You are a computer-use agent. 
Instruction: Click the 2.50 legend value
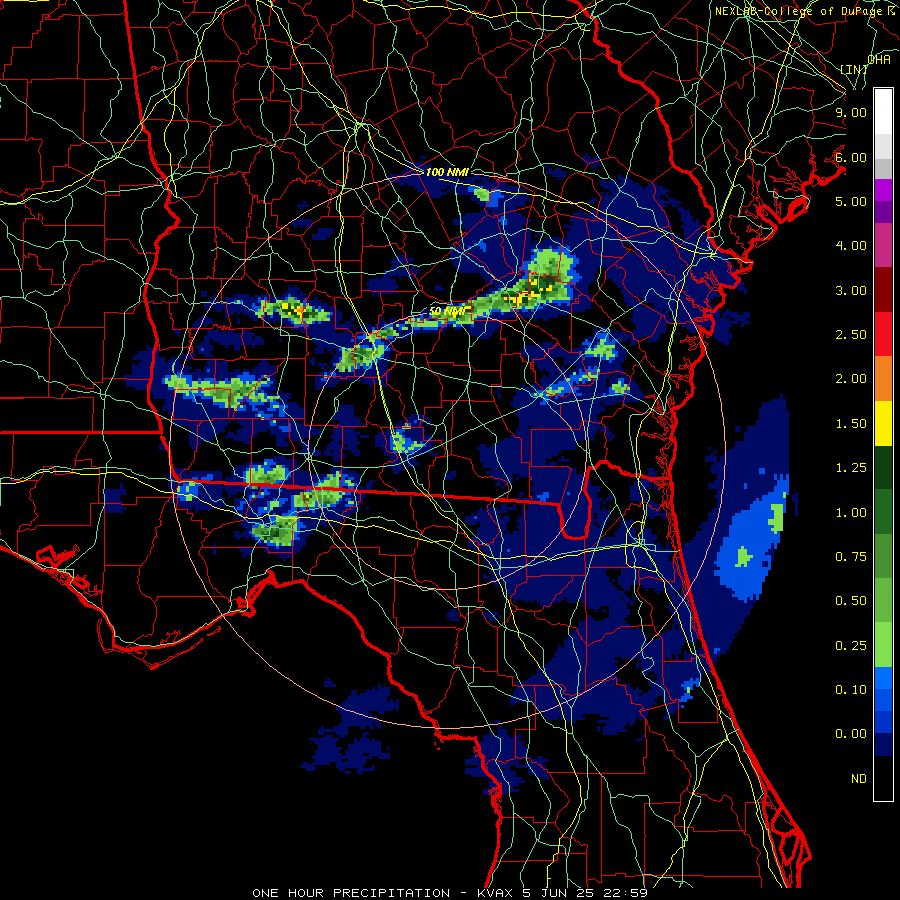(851, 335)
